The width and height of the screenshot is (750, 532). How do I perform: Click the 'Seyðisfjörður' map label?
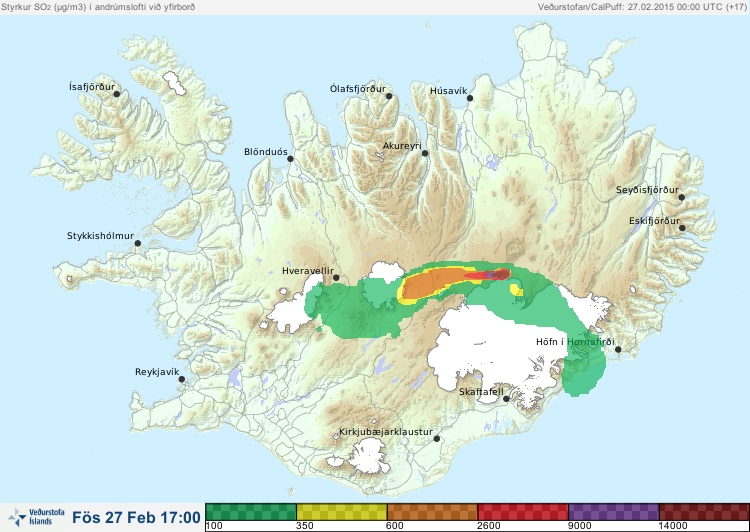pos(647,190)
